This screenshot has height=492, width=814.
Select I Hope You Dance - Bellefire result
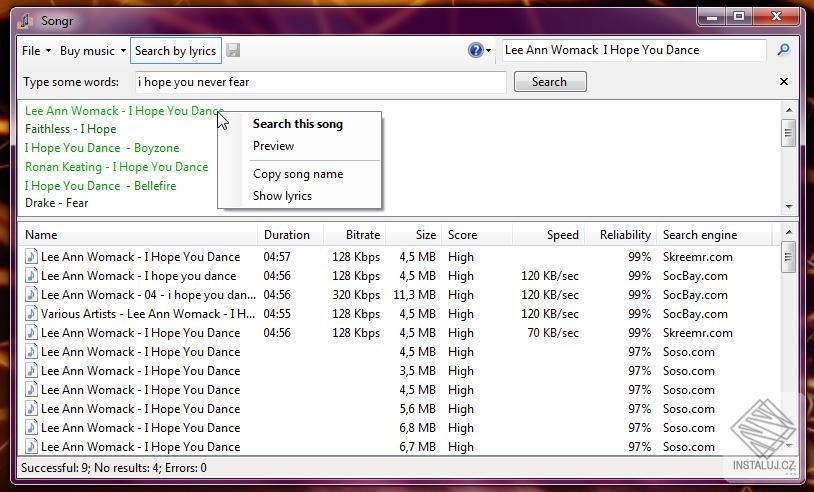[x=100, y=186]
